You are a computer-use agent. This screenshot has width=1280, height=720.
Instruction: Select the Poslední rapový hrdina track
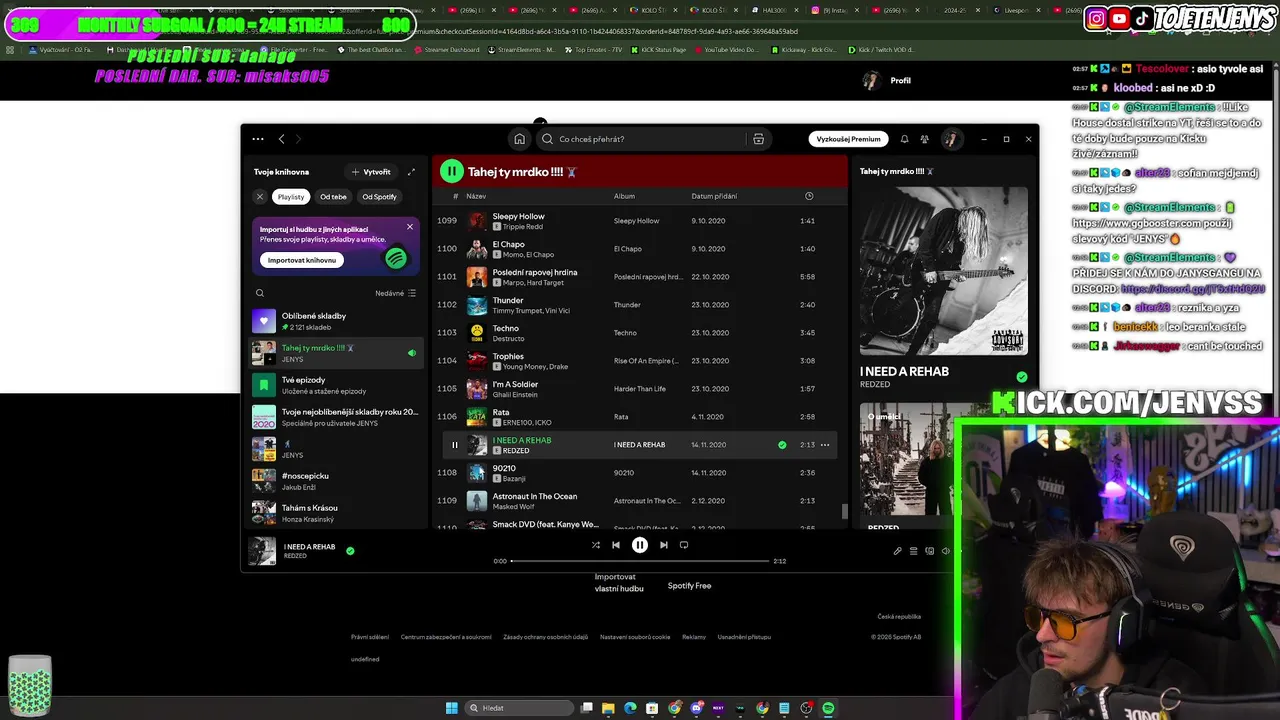(640, 277)
